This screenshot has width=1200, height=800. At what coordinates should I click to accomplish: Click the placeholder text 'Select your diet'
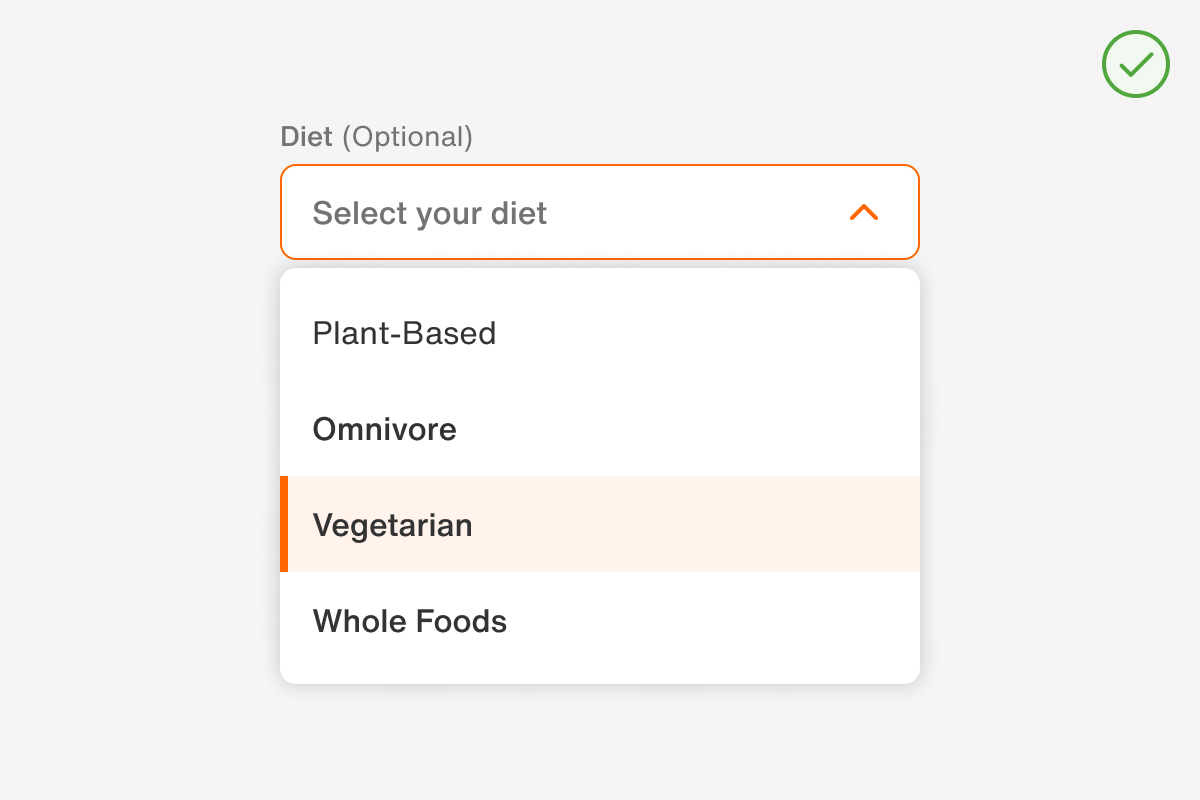click(x=429, y=213)
